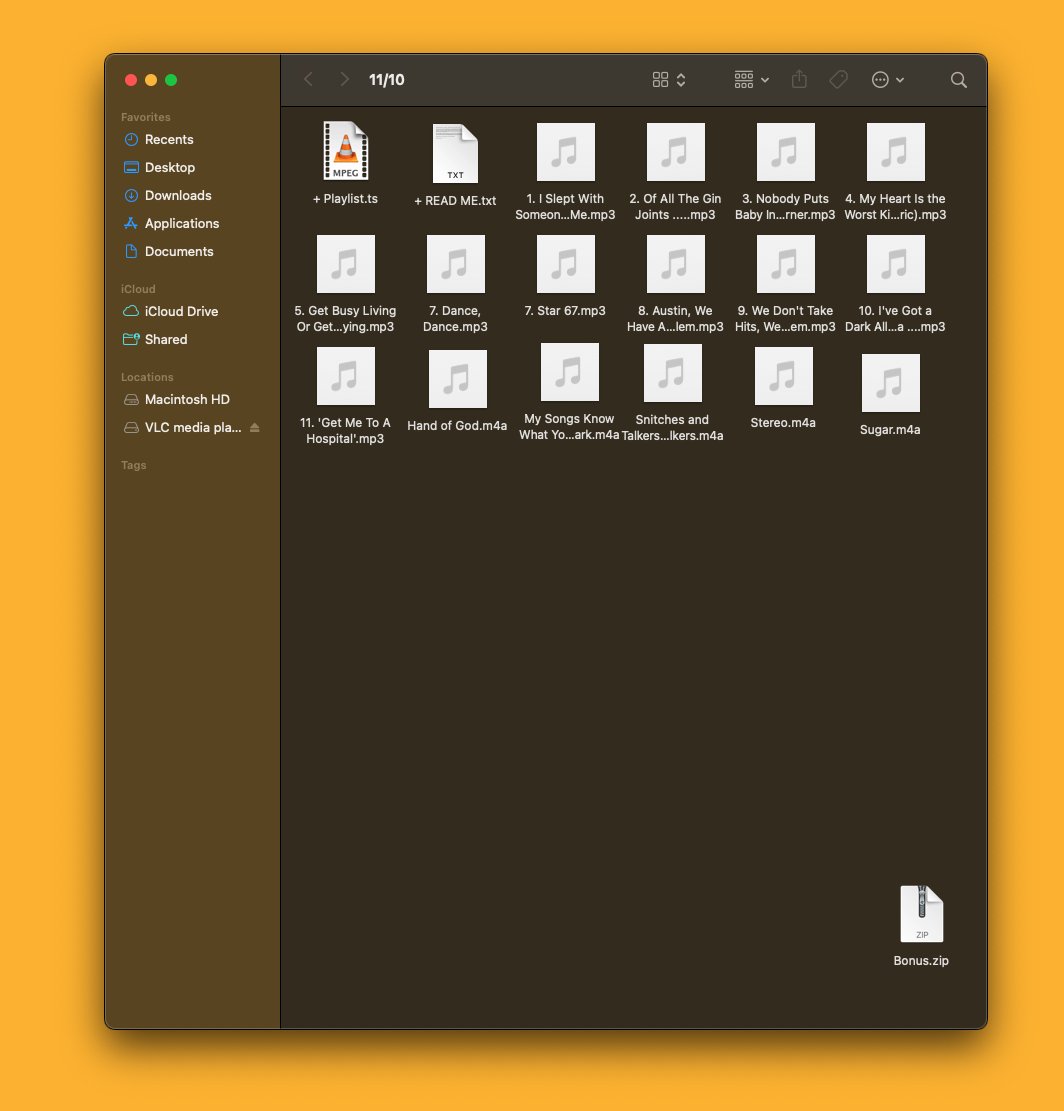
Task: Select '2. Of All The Gin Joints' mp3
Action: click(675, 152)
